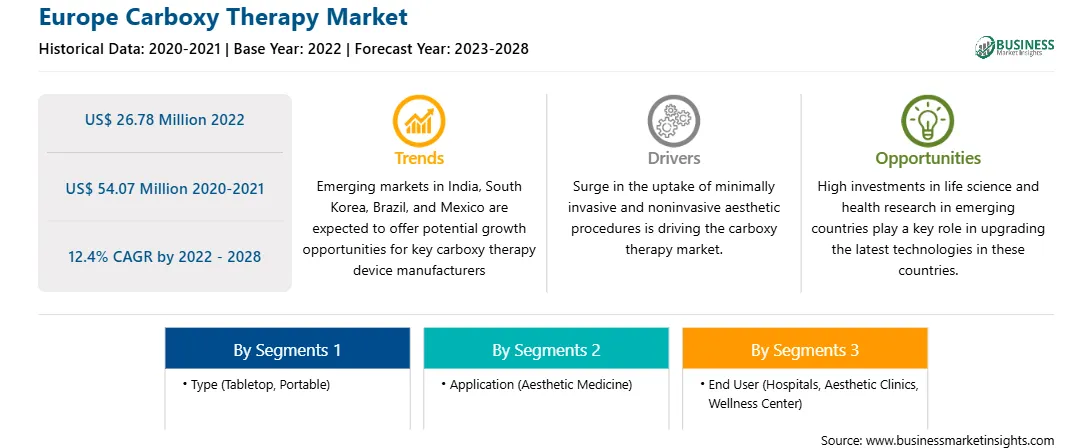Click the Trends heading

[419, 158]
